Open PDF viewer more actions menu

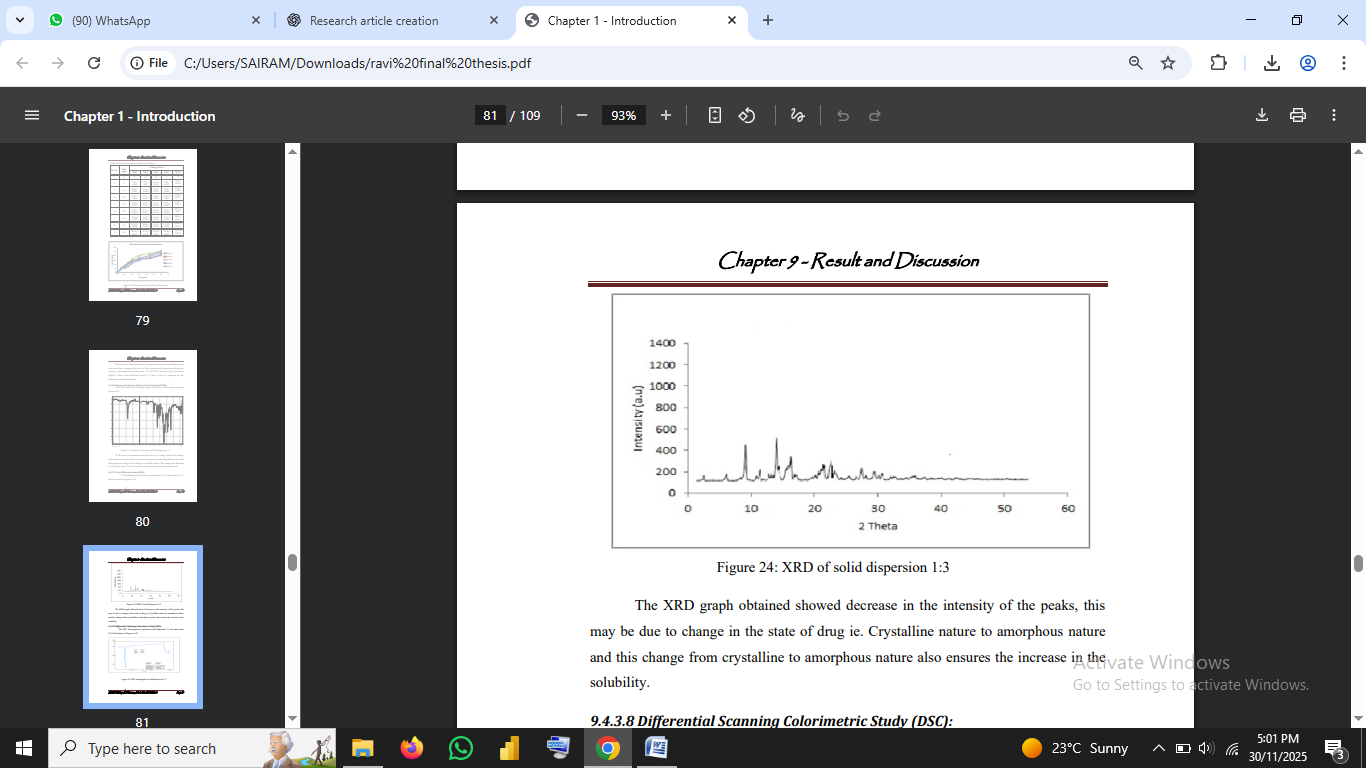point(1334,116)
